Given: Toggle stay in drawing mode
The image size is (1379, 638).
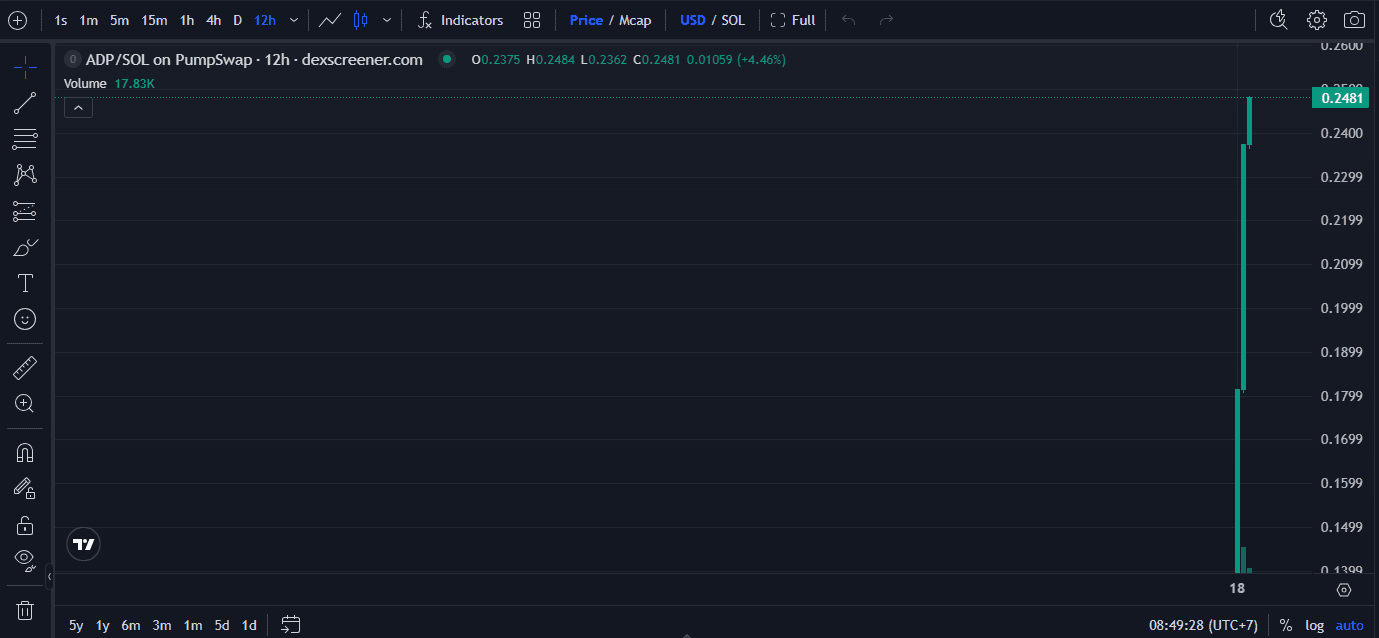Looking at the screenshot, I should point(25,489).
